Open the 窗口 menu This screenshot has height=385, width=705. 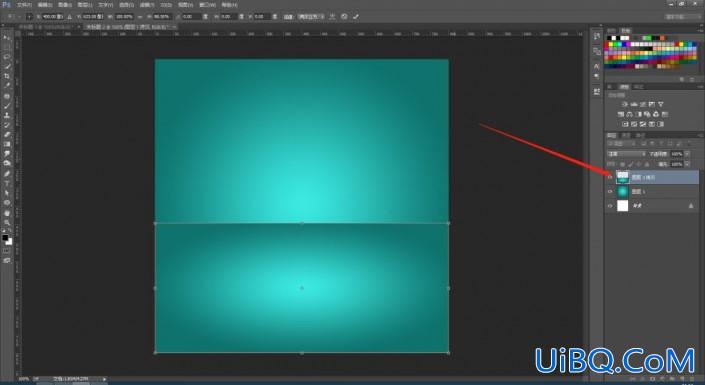207,5
